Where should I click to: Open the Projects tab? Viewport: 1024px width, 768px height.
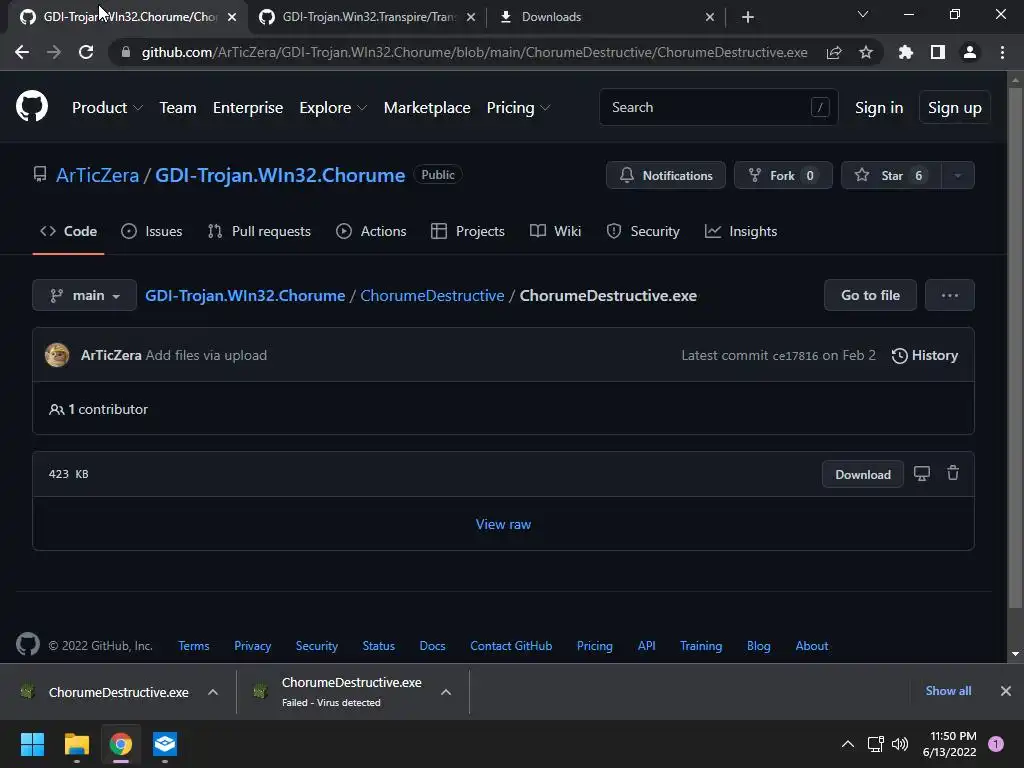[468, 231]
